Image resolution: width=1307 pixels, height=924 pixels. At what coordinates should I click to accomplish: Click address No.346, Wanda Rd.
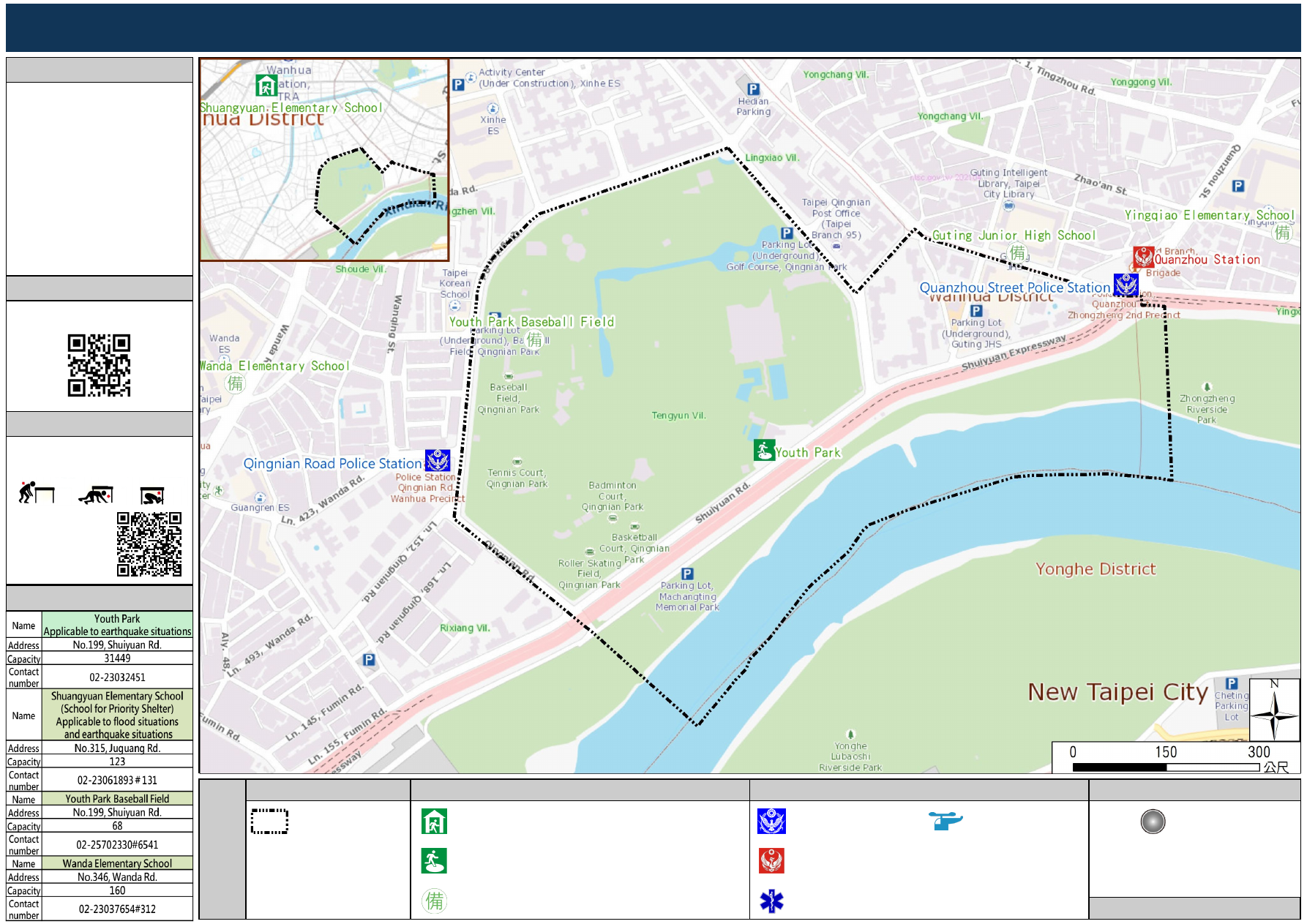tap(117, 877)
